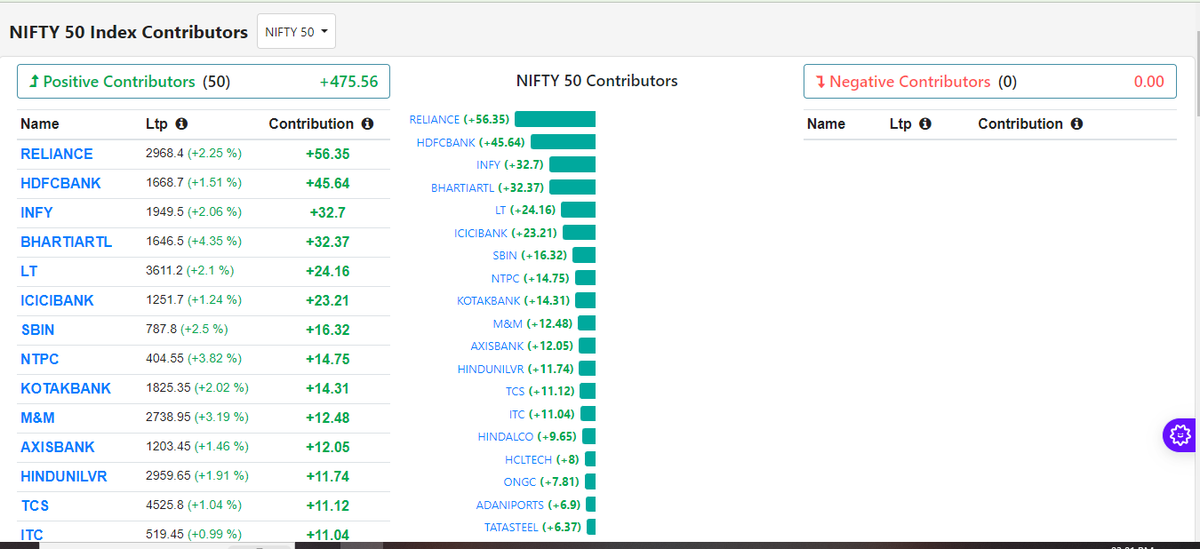Click BHARTIARTL Ltp value 1646.5
The image size is (1200, 549).
click(165, 242)
